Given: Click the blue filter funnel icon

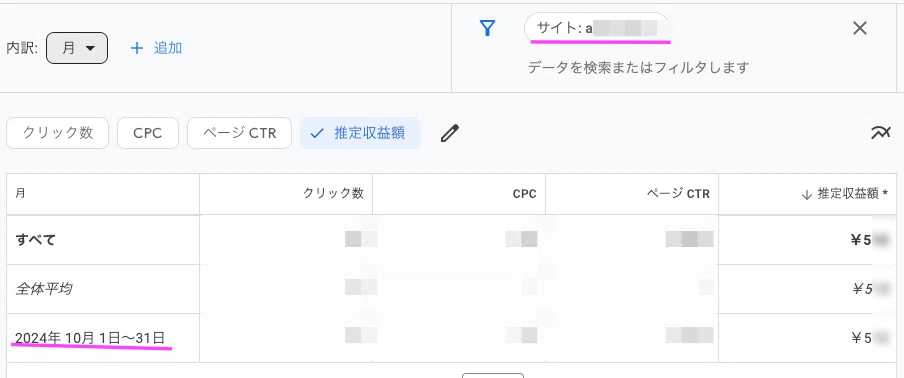Looking at the screenshot, I should point(488,28).
